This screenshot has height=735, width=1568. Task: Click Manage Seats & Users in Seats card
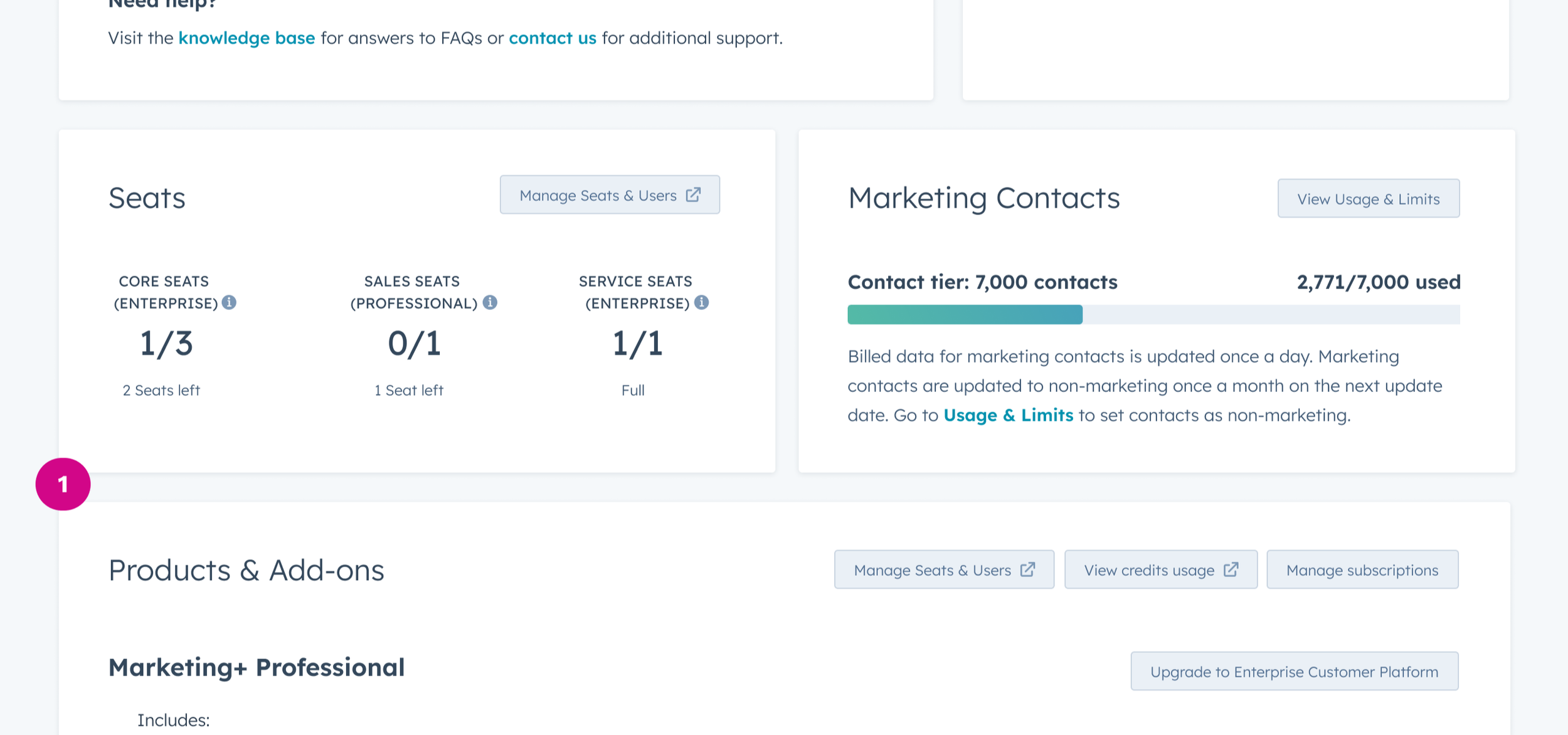coord(598,196)
